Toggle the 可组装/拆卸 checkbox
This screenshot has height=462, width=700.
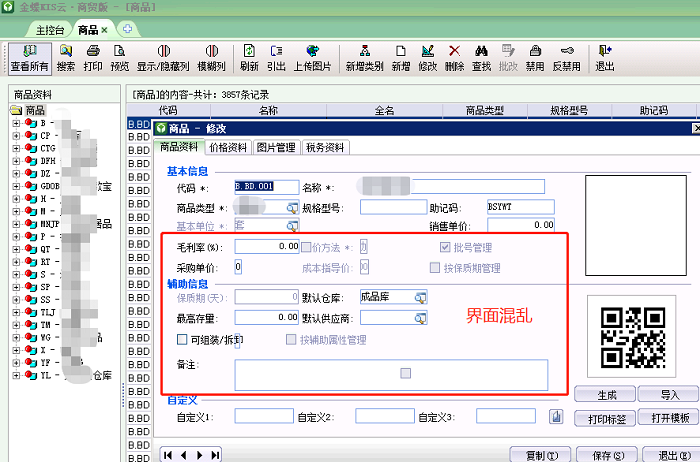tap(181, 341)
